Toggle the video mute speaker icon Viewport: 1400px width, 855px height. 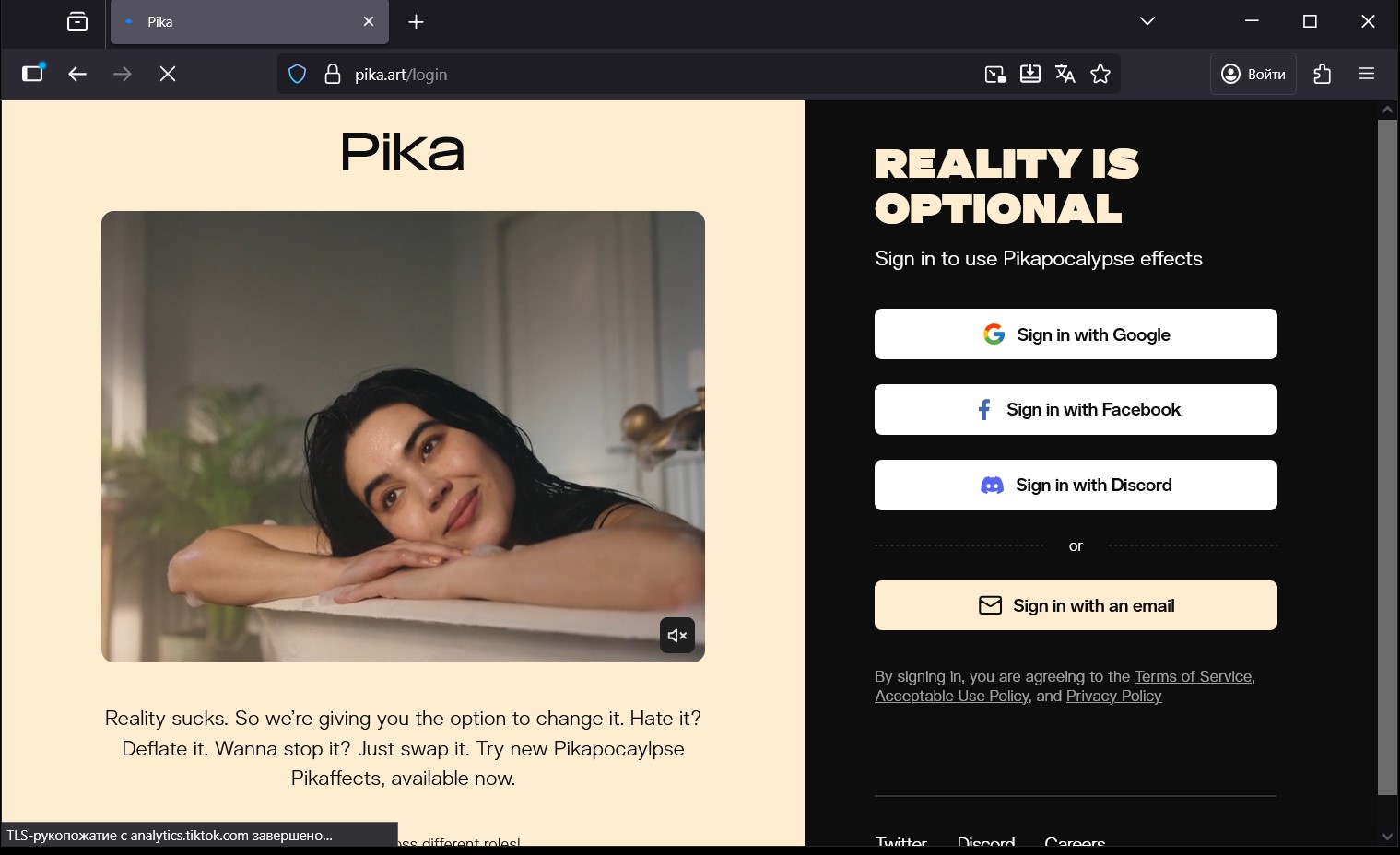(x=676, y=636)
